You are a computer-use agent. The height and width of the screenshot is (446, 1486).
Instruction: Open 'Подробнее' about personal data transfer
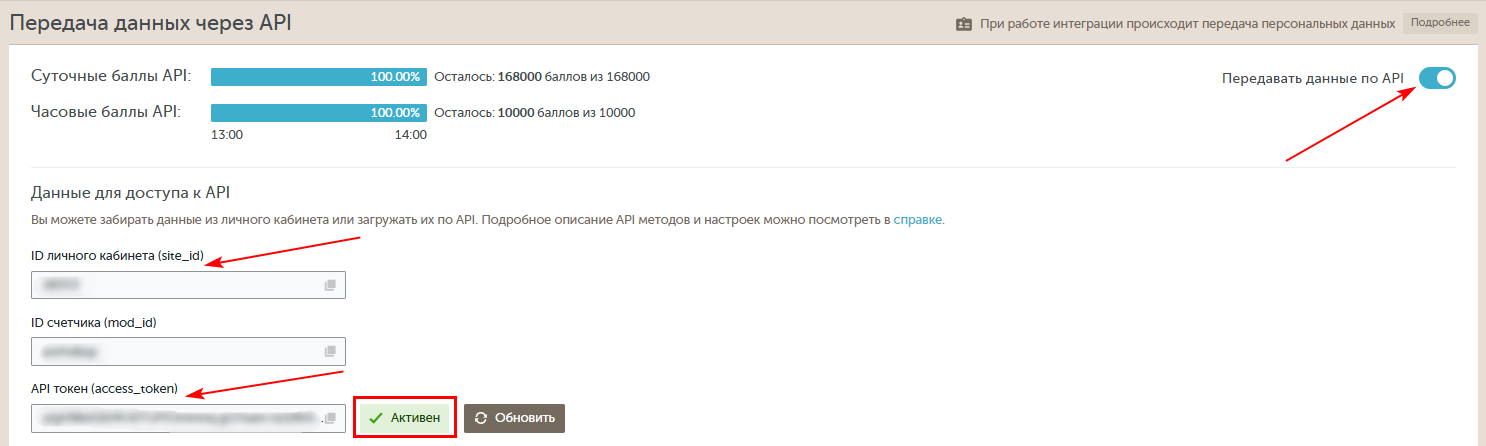1440,23
